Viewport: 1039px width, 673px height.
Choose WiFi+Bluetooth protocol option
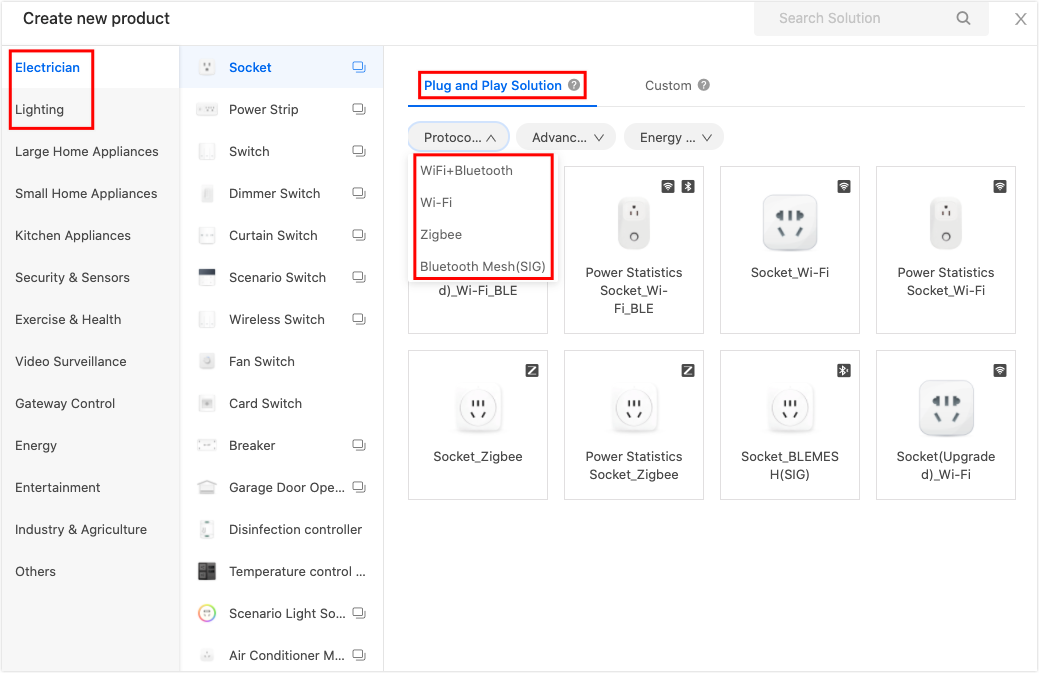click(x=466, y=171)
